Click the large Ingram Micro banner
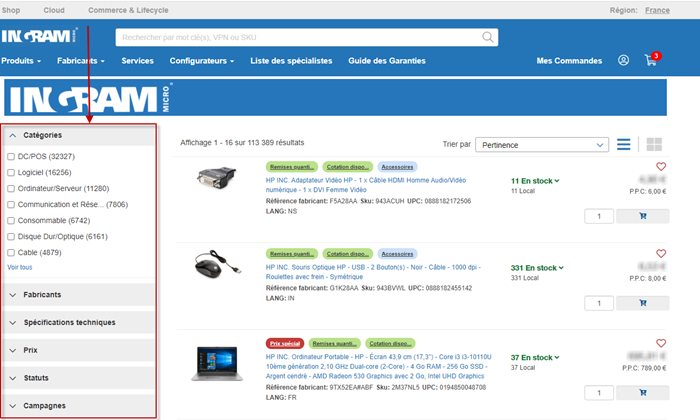The height and width of the screenshot is (420, 700). [x=335, y=97]
